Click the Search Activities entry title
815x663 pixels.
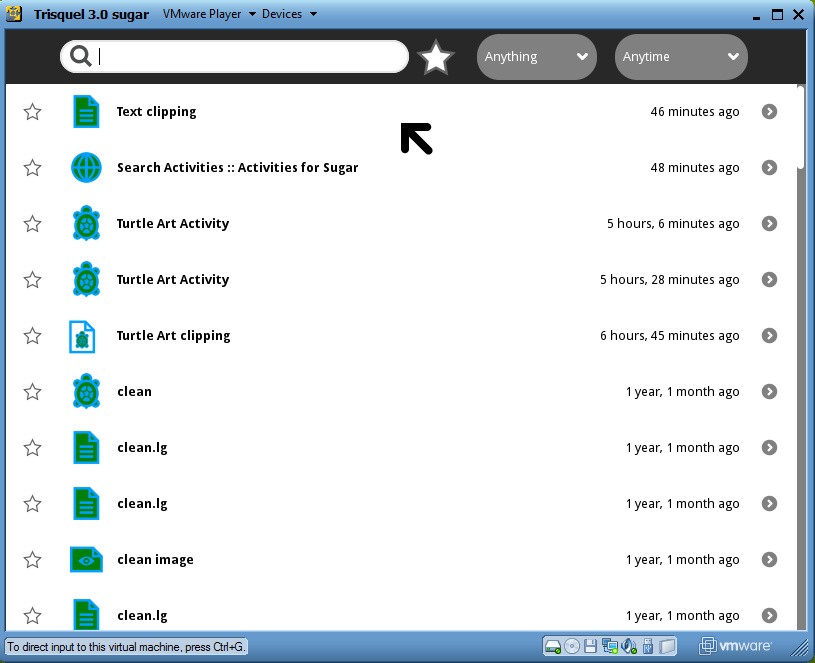[237, 168]
